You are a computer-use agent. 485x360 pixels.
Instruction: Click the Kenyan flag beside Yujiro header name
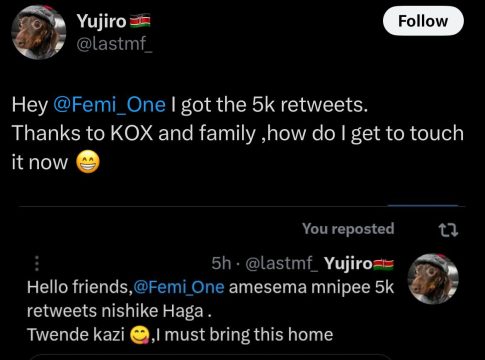pos(140,21)
